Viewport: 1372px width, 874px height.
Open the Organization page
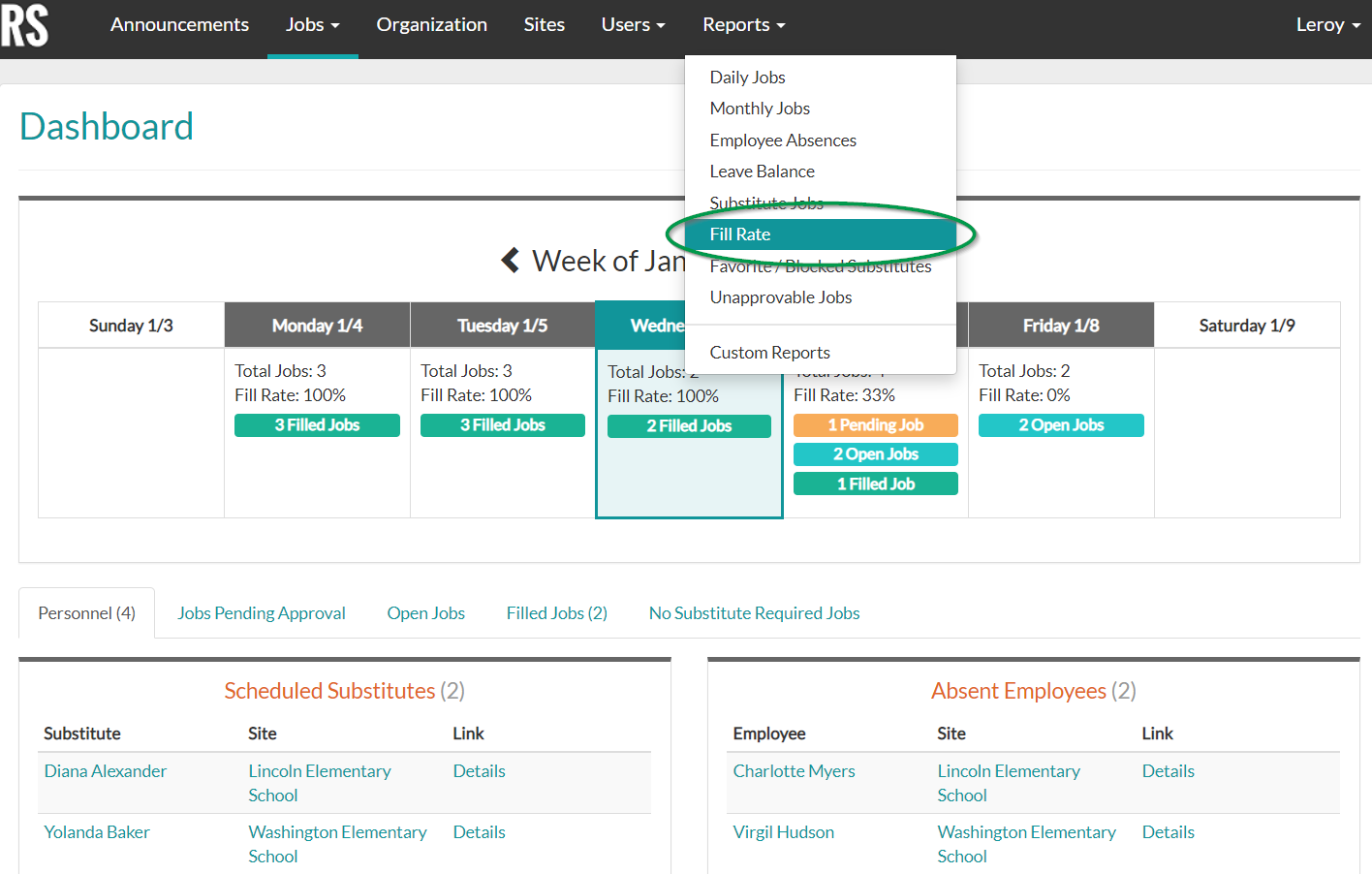pos(431,25)
